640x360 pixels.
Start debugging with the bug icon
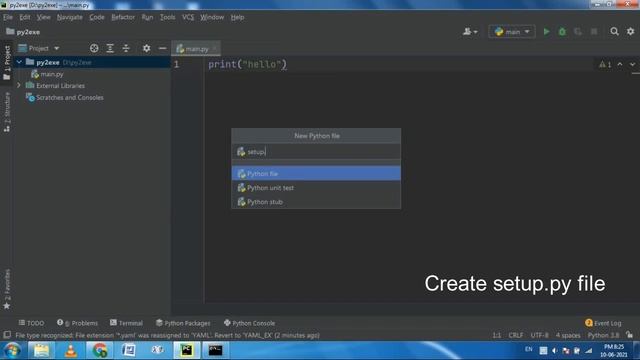[562, 32]
